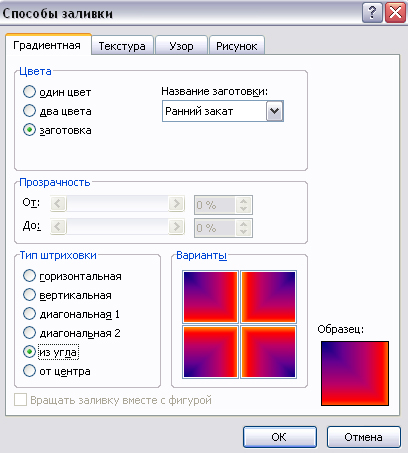
Task: Click right arrow of the От transparency slider
Action: click(176, 203)
